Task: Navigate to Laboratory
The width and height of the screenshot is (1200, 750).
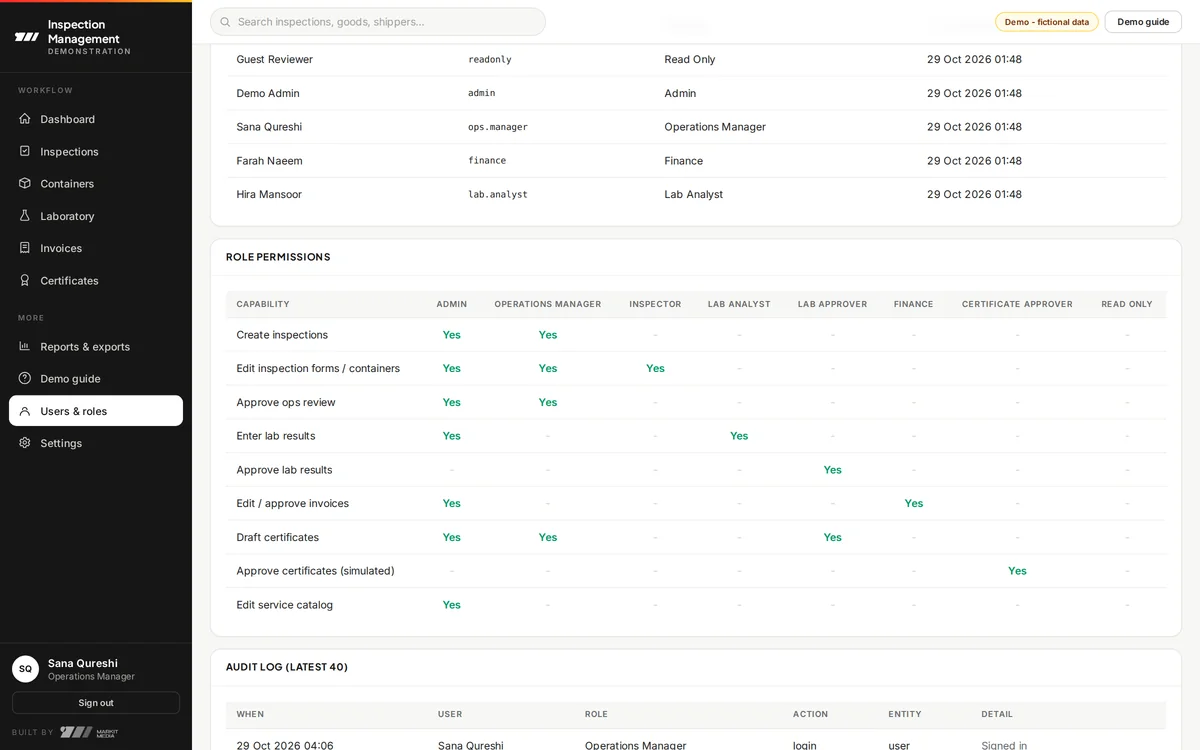Action: click(x=96, y=216)
